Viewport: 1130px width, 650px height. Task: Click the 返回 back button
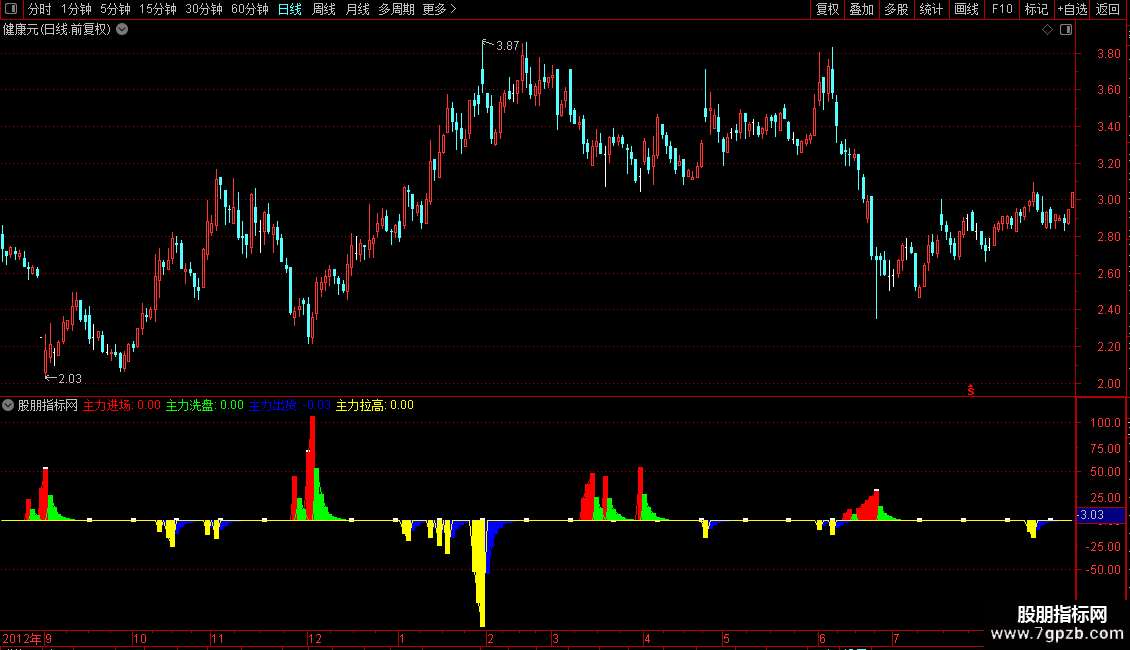click(x=1108, y=9)
